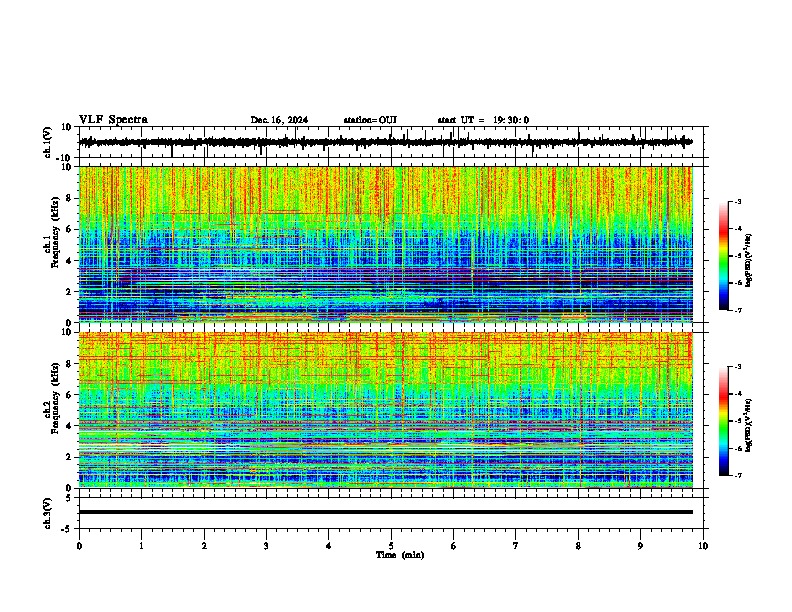Click the "VLF Spectra" plot title
Screen dimensions: 792x612
pos(113,119)
